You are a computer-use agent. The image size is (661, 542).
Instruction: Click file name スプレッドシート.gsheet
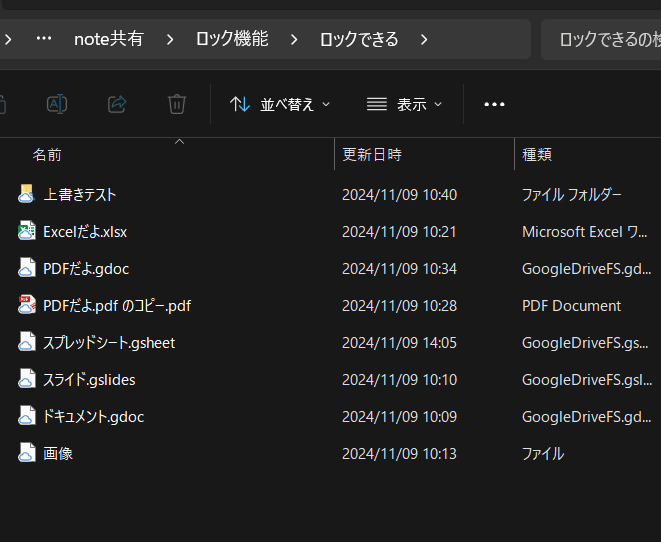[x=109, y=343]
